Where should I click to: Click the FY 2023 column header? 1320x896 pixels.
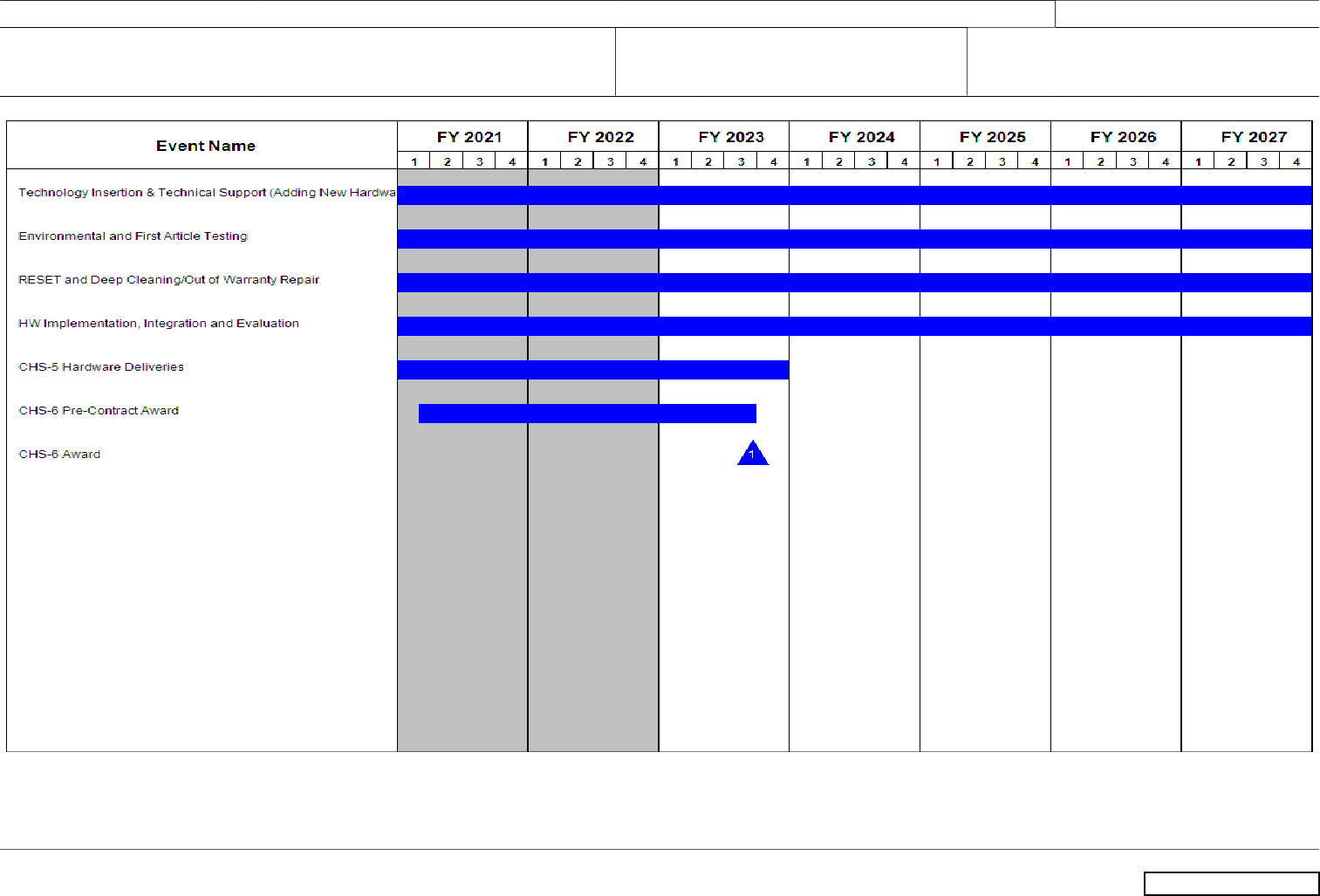coord(731,137)
